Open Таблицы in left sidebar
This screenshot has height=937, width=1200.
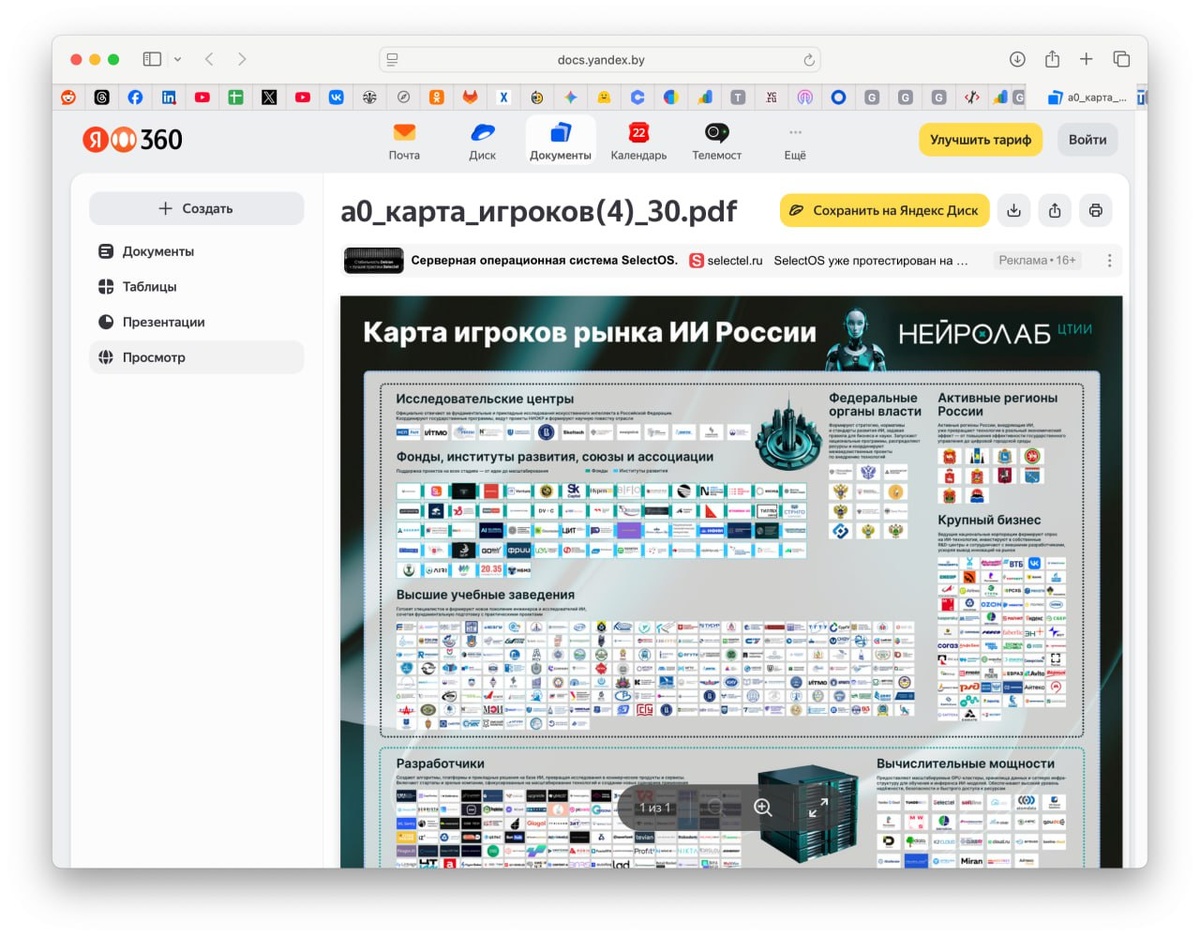pos(196,286)
